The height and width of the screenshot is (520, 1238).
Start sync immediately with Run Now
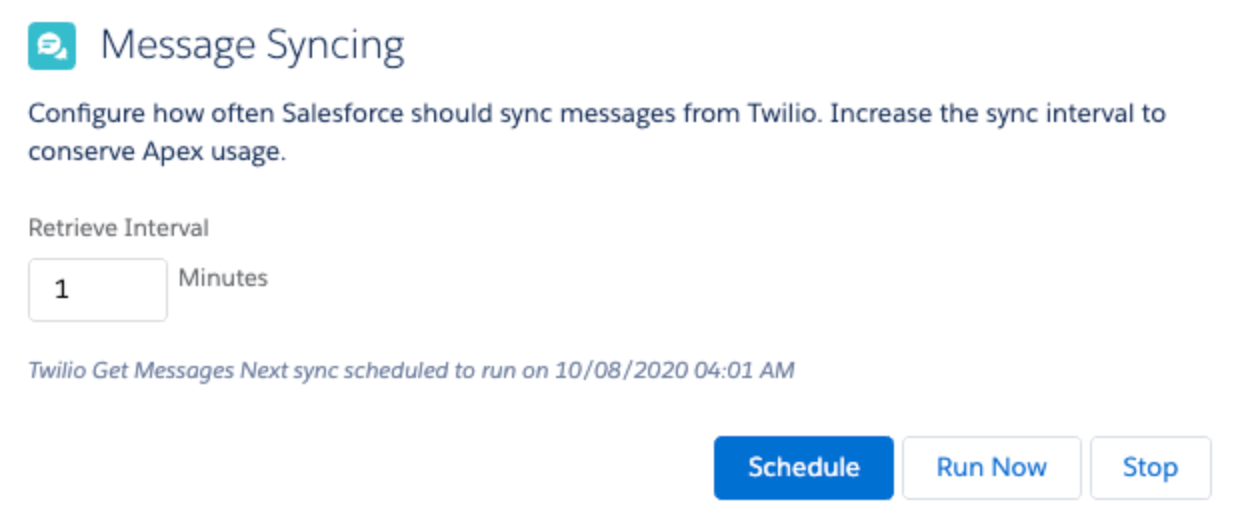click(991, 467)
